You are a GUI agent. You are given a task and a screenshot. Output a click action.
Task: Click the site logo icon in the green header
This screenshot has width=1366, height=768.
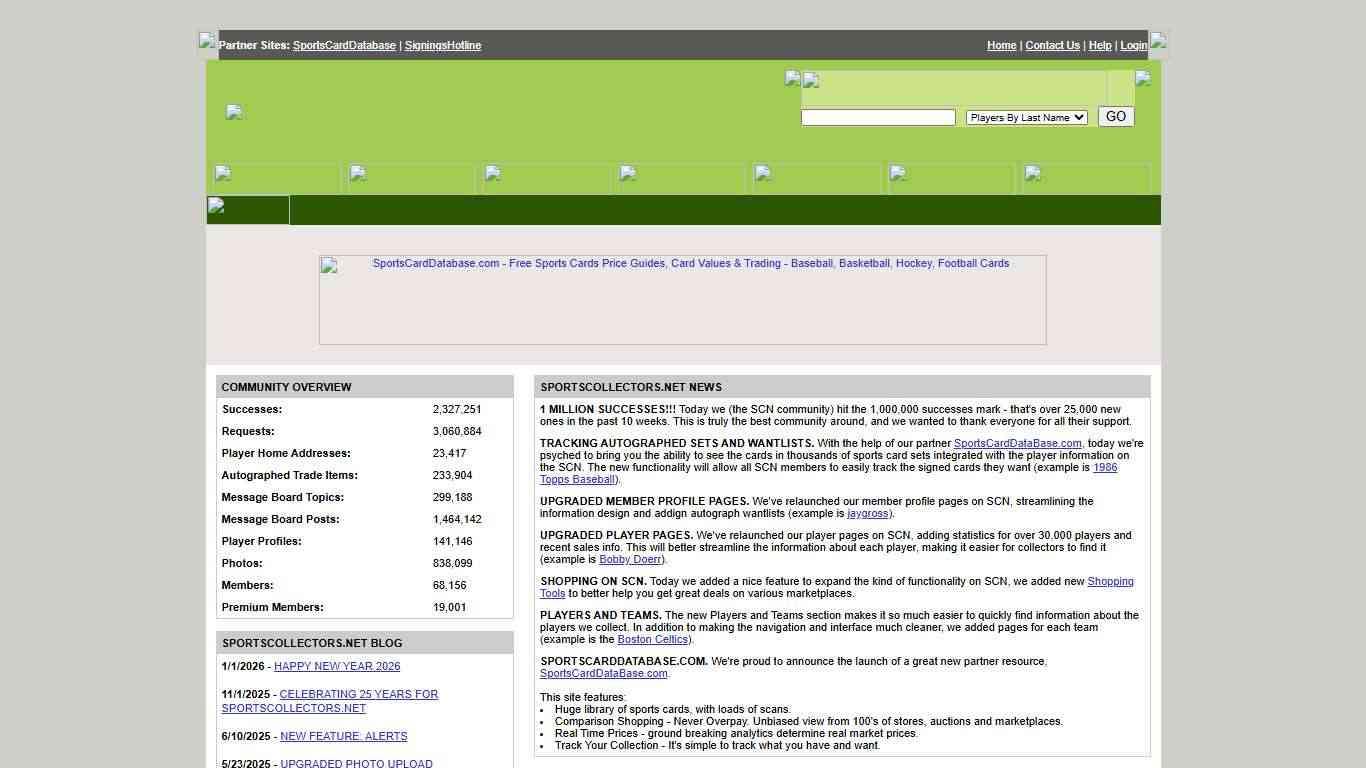click(234, 112)
